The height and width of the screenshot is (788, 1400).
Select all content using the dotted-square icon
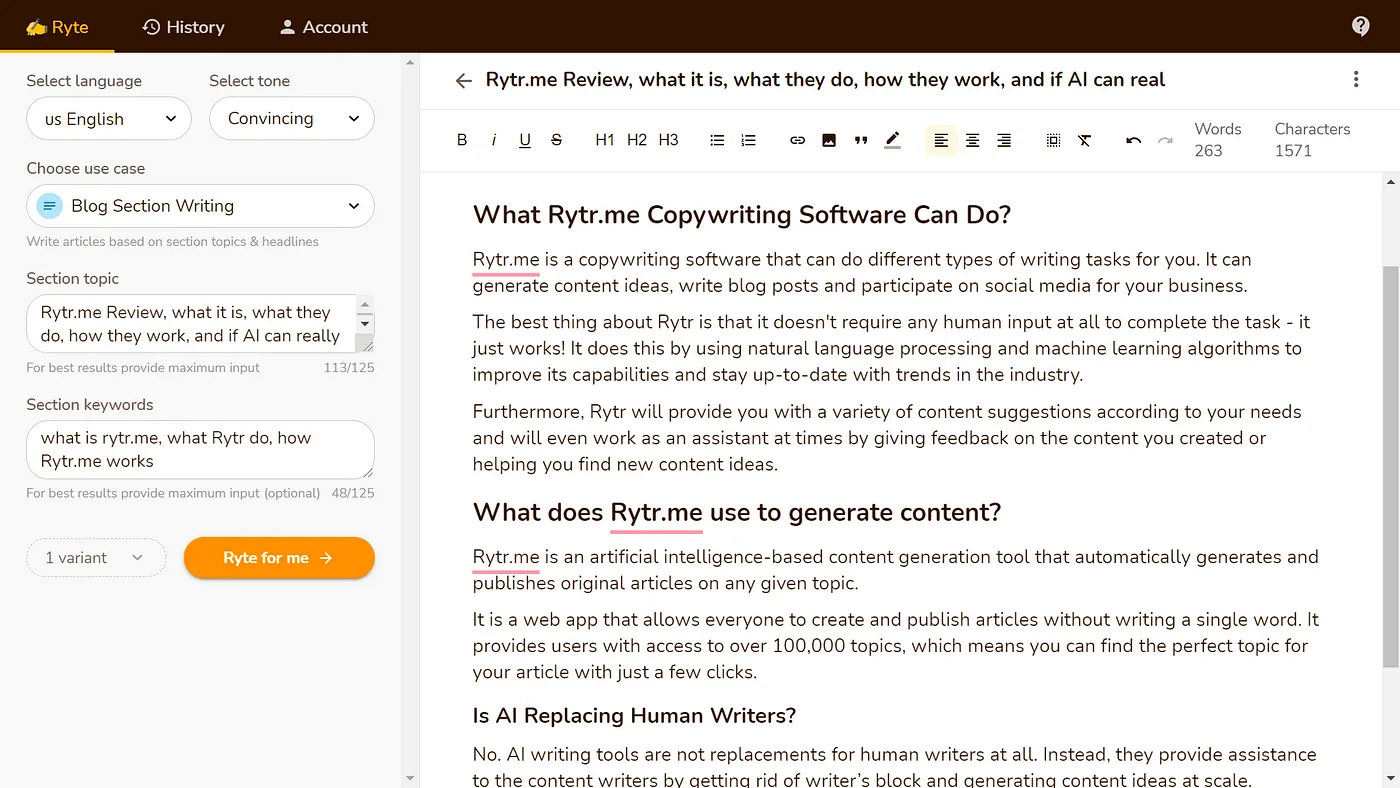click(1053, 141)
